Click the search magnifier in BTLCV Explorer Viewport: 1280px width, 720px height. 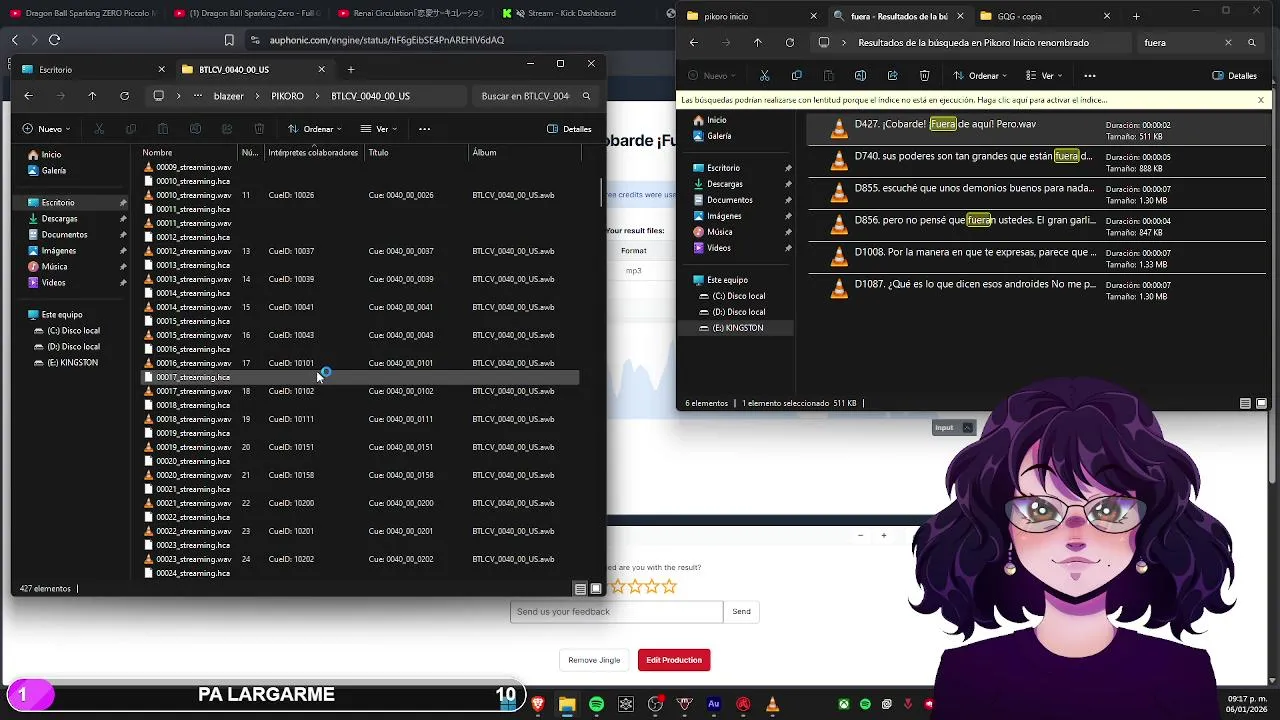[x=586, y=96]
